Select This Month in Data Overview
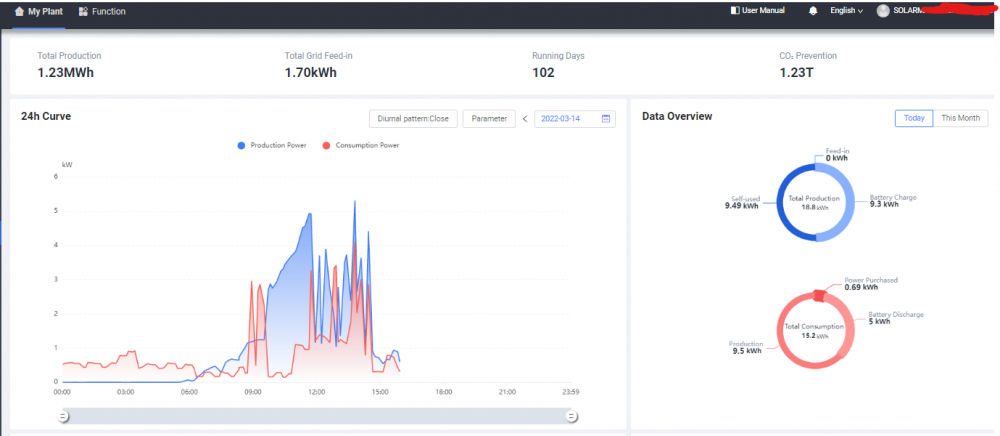Image resolution: width=1000 pixels, height=436 pixels. [x=960, y=118]
